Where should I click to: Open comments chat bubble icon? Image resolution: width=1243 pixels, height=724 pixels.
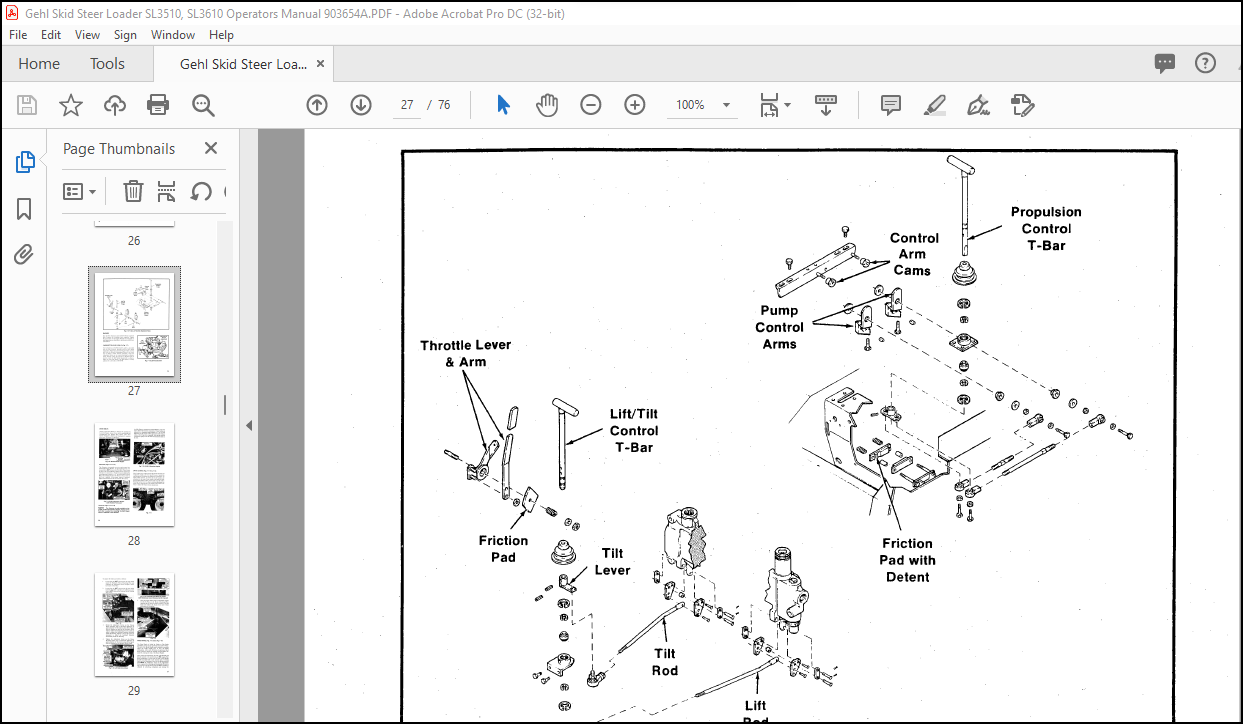(x=1165, y=63)
